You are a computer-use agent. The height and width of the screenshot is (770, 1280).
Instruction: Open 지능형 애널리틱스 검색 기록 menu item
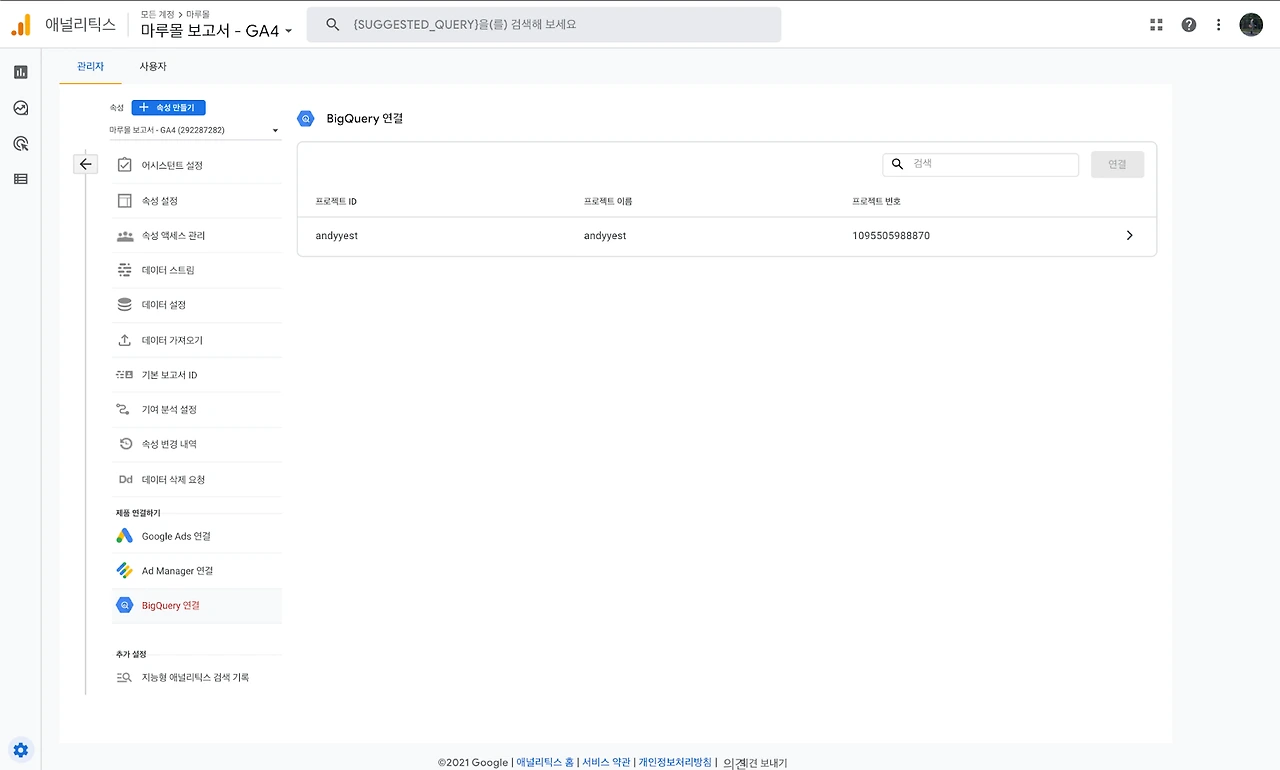[x=197, y=677]
